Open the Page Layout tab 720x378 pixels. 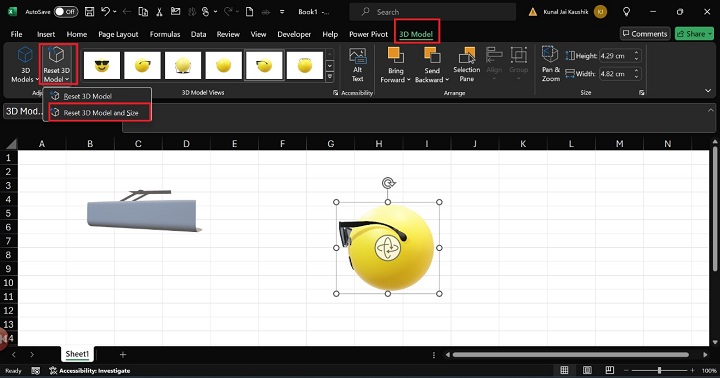click(x=118, y=34)
